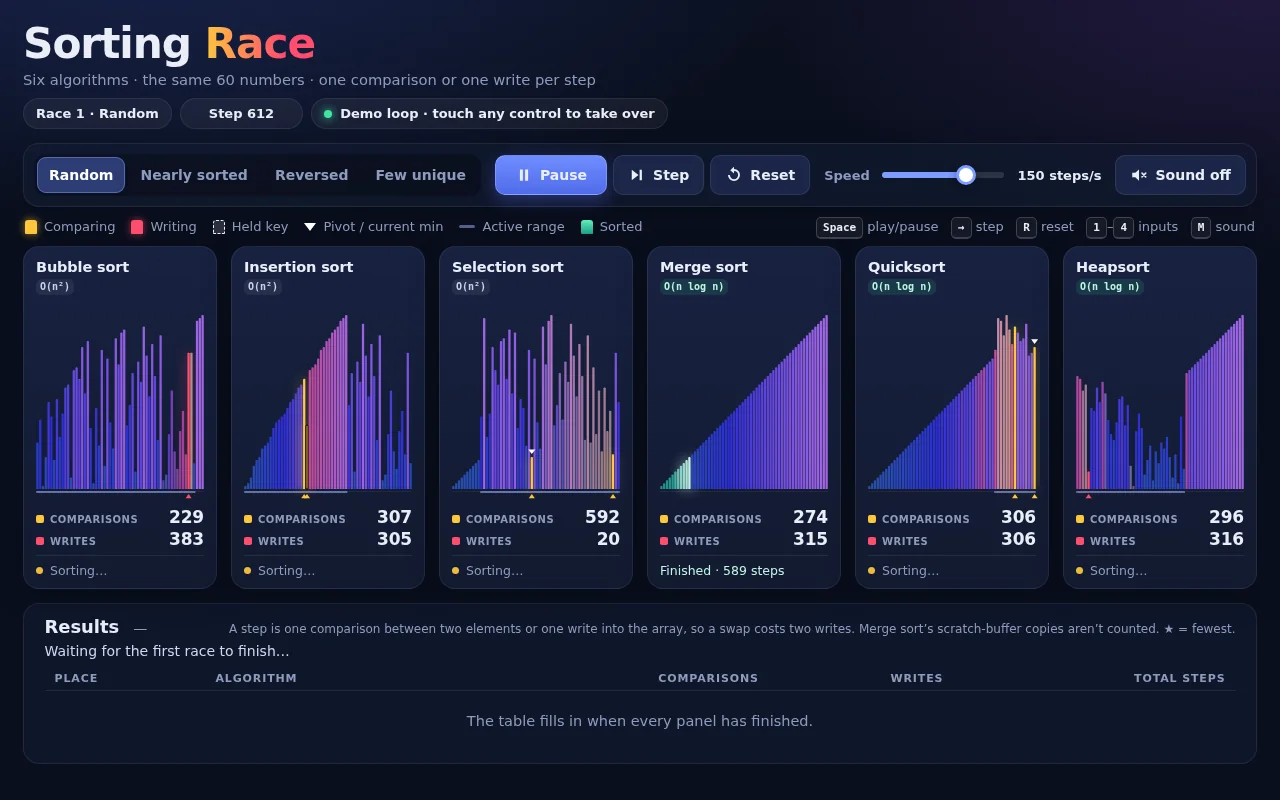Click the COMPARISONS results column header

(x=708, y=678)
